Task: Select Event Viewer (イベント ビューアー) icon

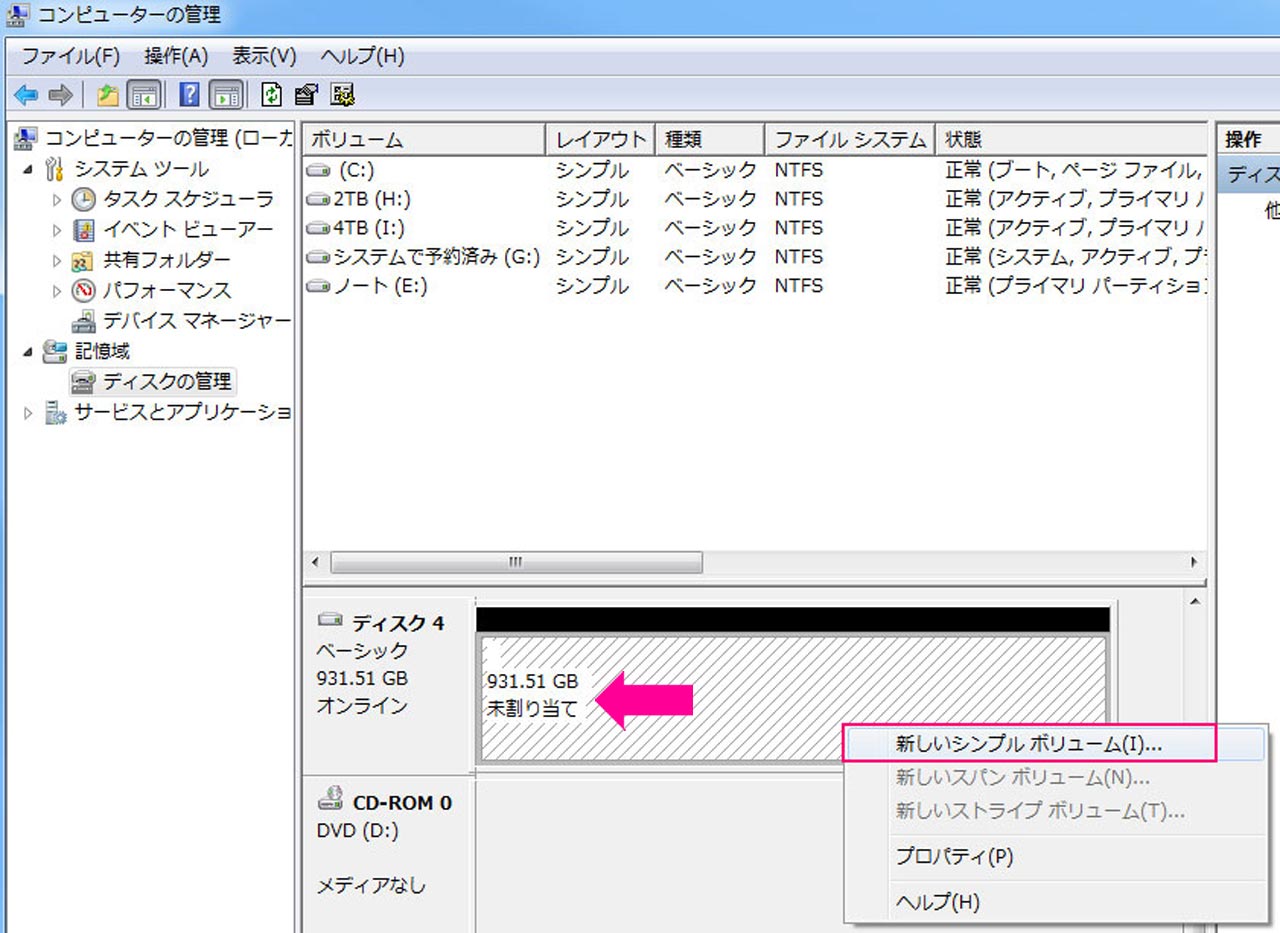Action: point(84,230)
